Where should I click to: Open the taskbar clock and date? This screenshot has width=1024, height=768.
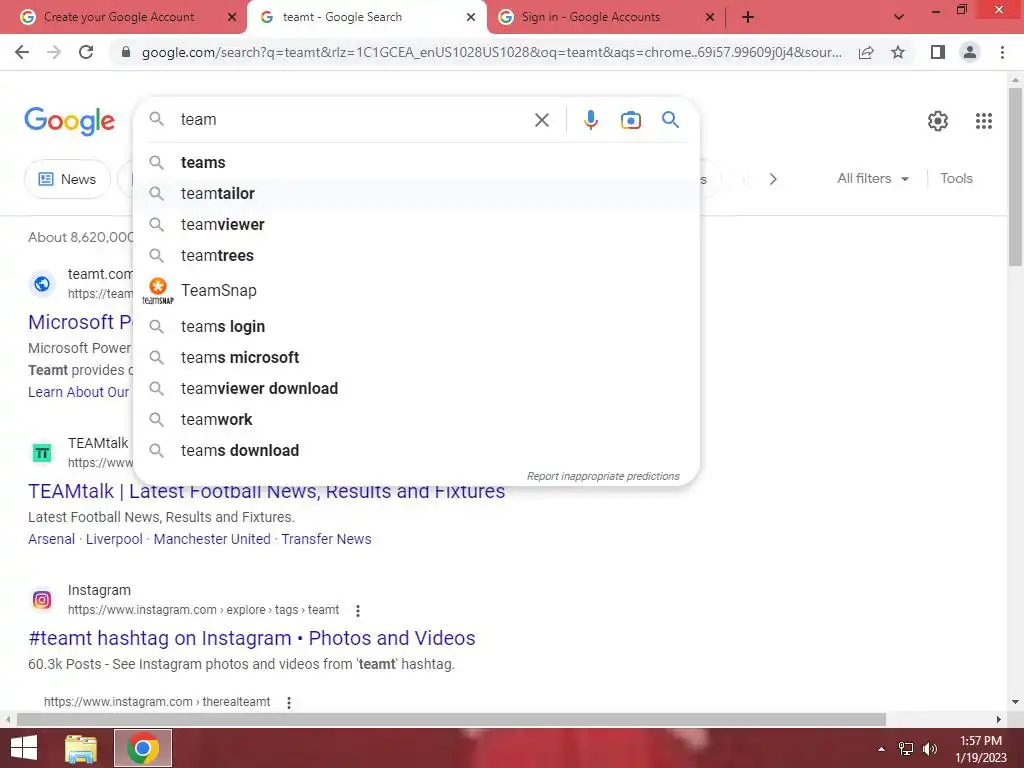coord(981,749)
